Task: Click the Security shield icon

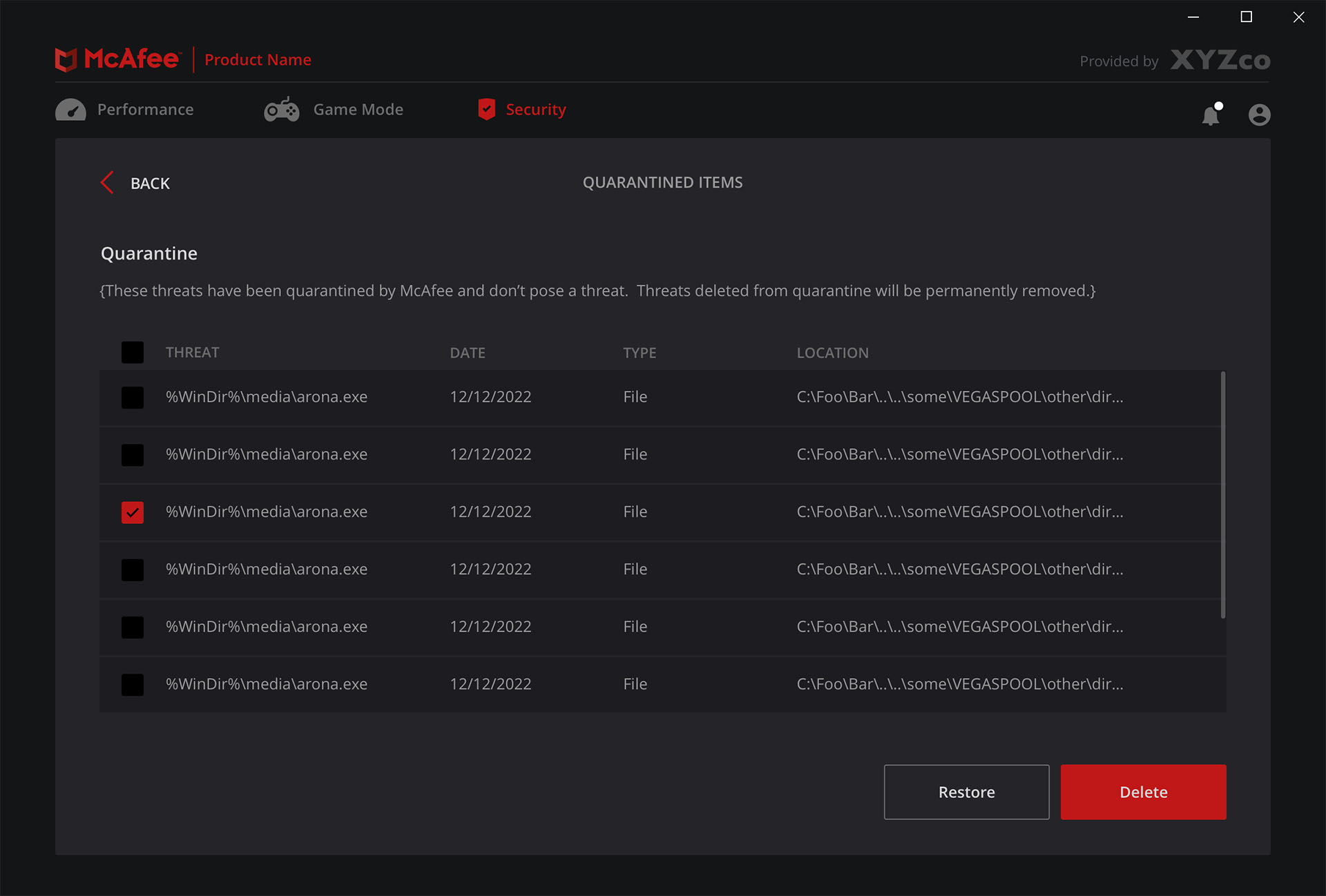Action: coord(486,109)
